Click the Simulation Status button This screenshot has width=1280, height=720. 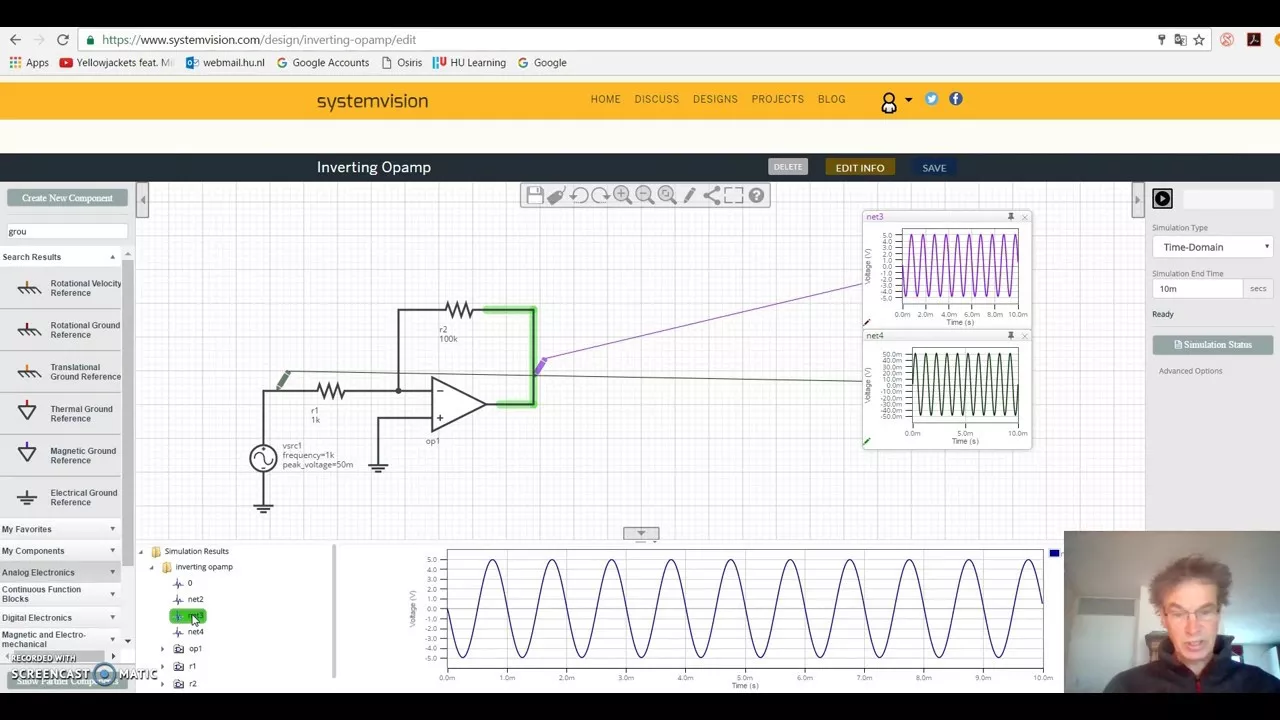[x=1212, y=345]
